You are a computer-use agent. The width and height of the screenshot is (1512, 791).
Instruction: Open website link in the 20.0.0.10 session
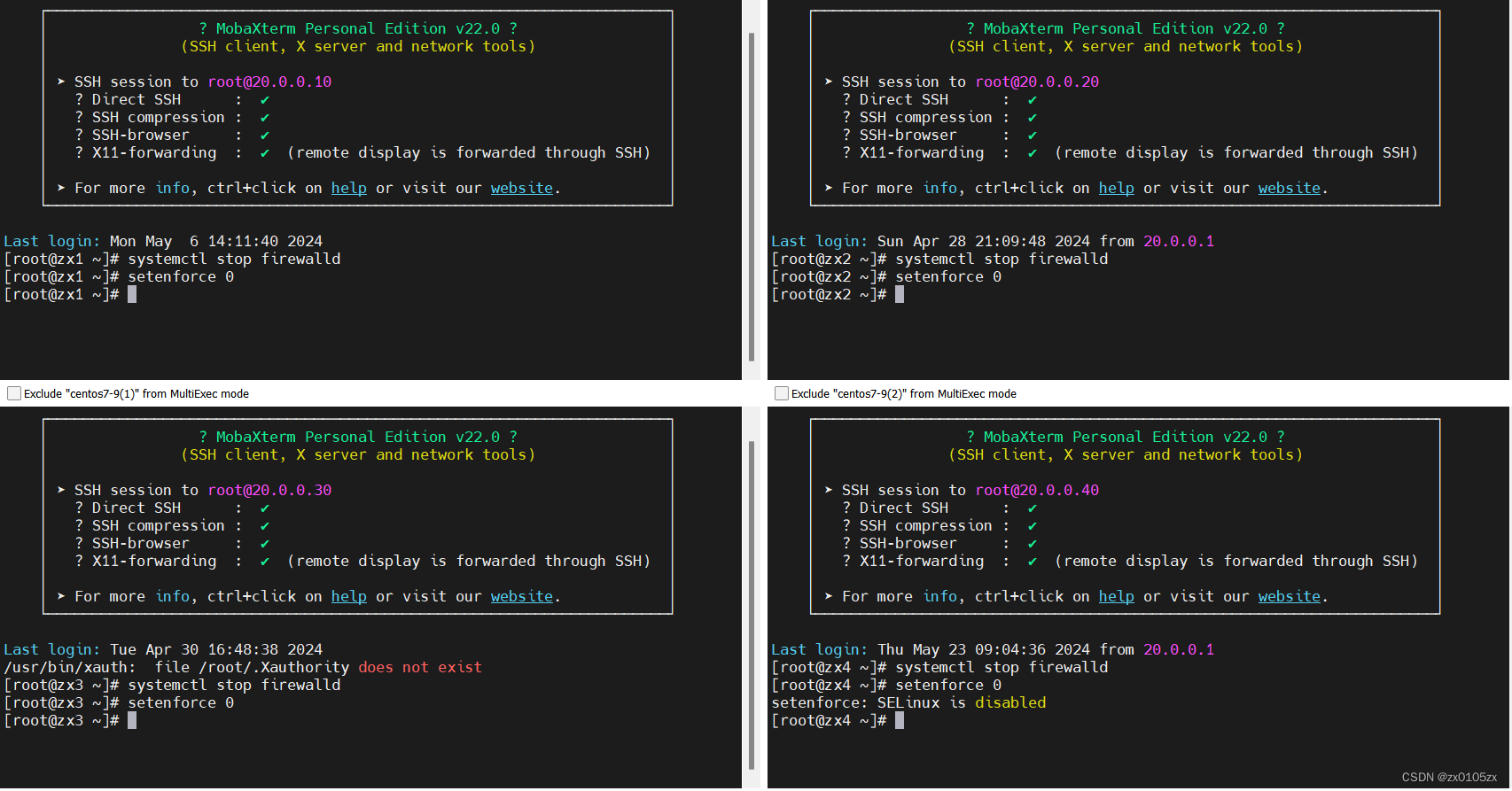coord(522,189)
